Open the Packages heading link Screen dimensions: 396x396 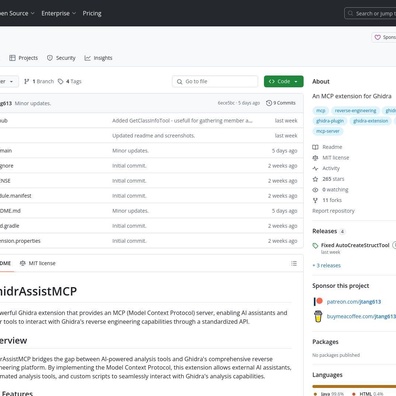(x=325, y=342)
